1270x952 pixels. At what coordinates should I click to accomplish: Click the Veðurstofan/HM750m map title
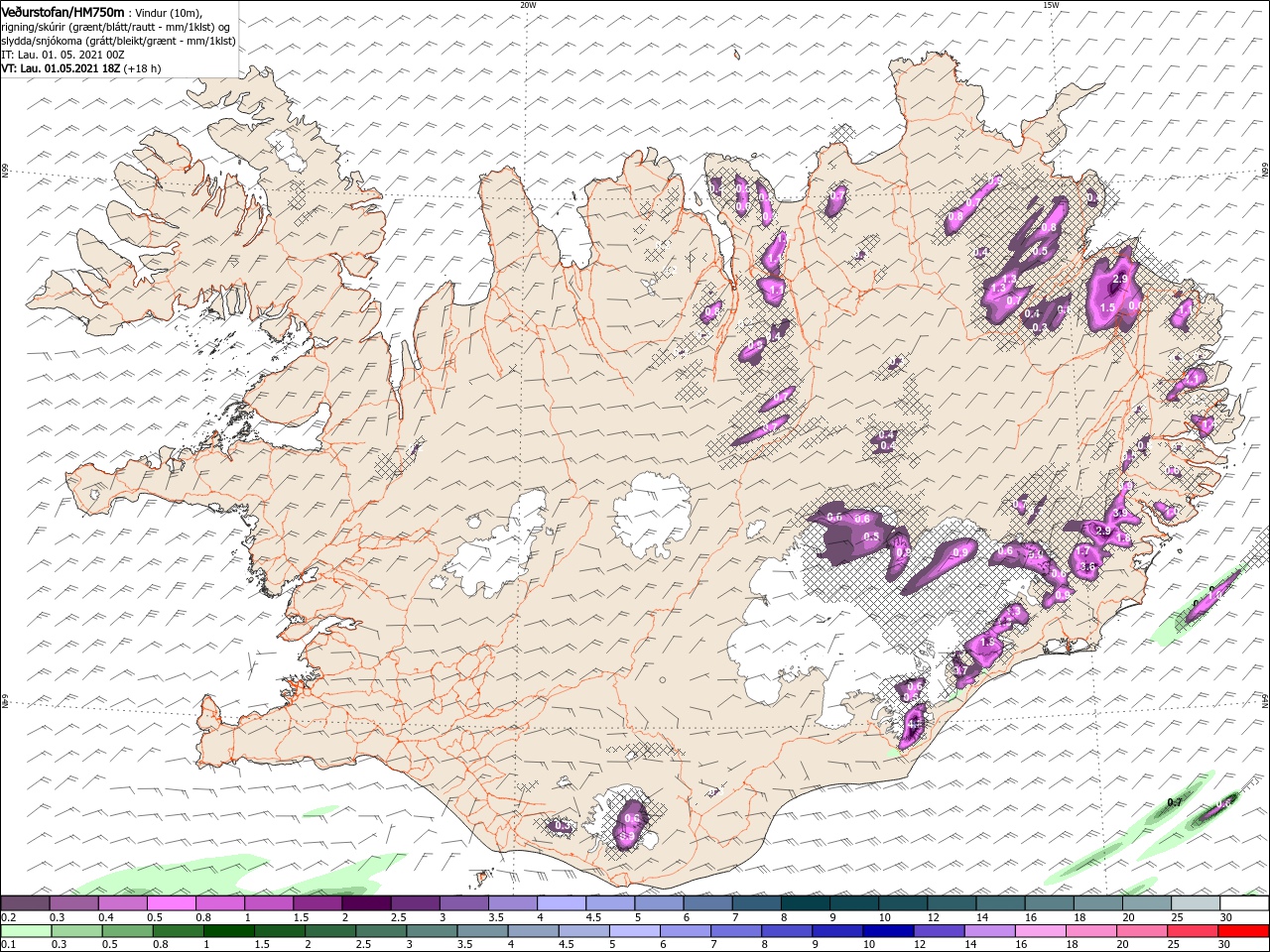pyautogui.click(x=63, y=11)
